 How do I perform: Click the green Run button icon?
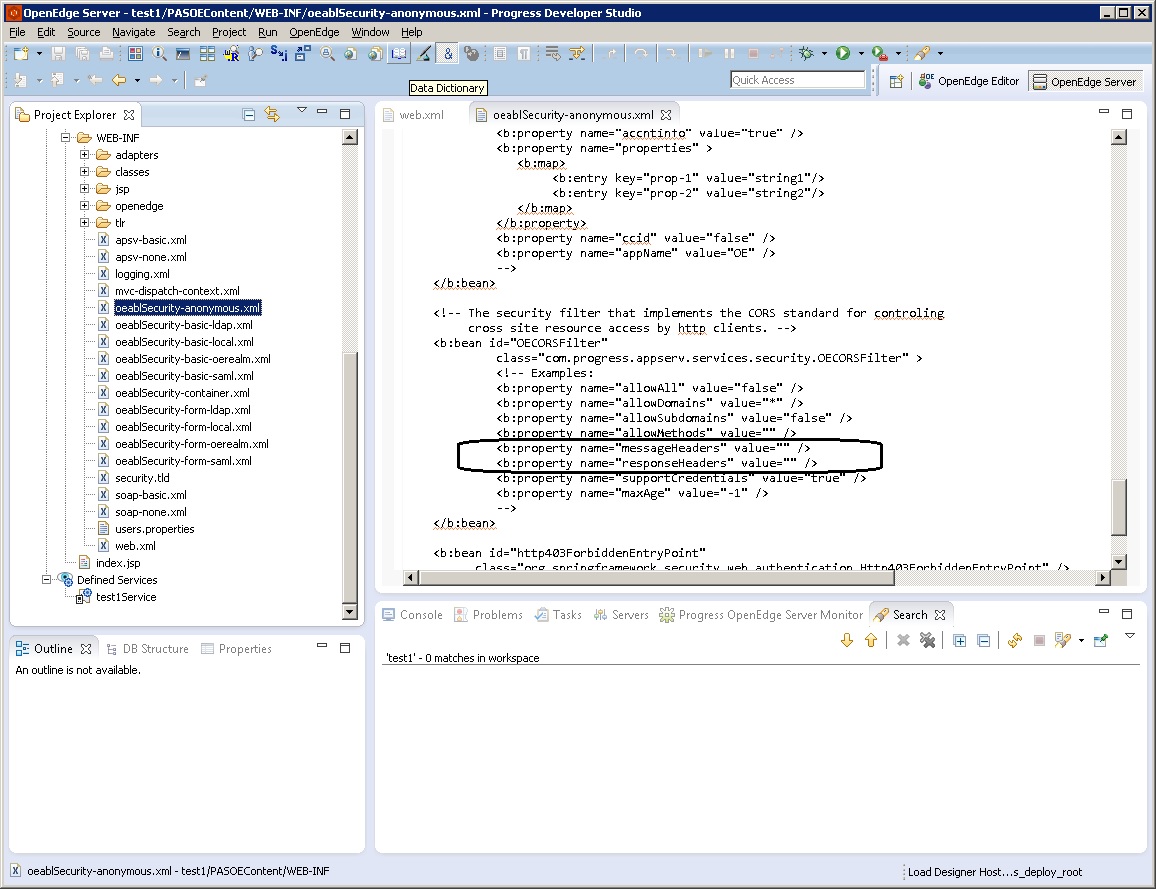click(x=843, y=53)
